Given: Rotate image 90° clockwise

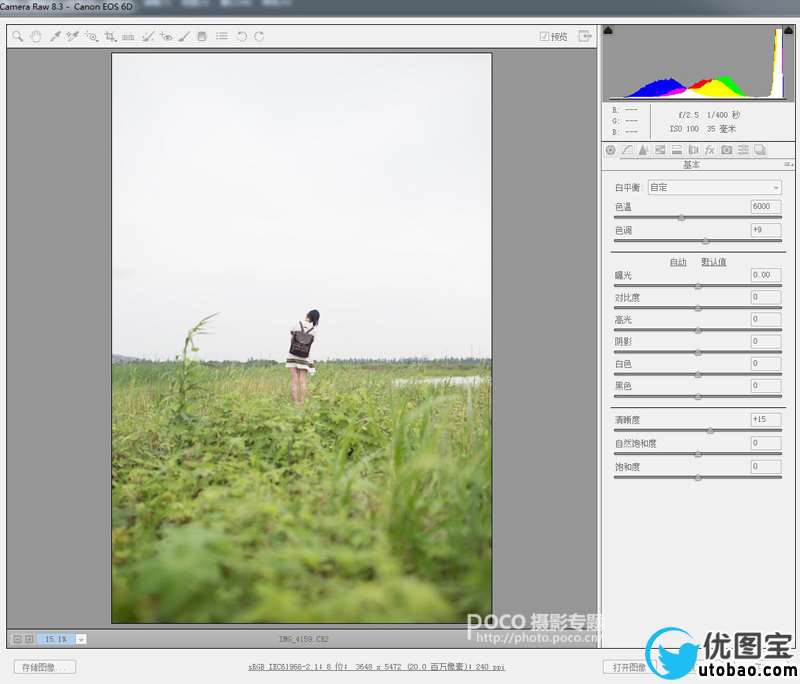Looking at the screenshot, I should click(x=259, y=36).
